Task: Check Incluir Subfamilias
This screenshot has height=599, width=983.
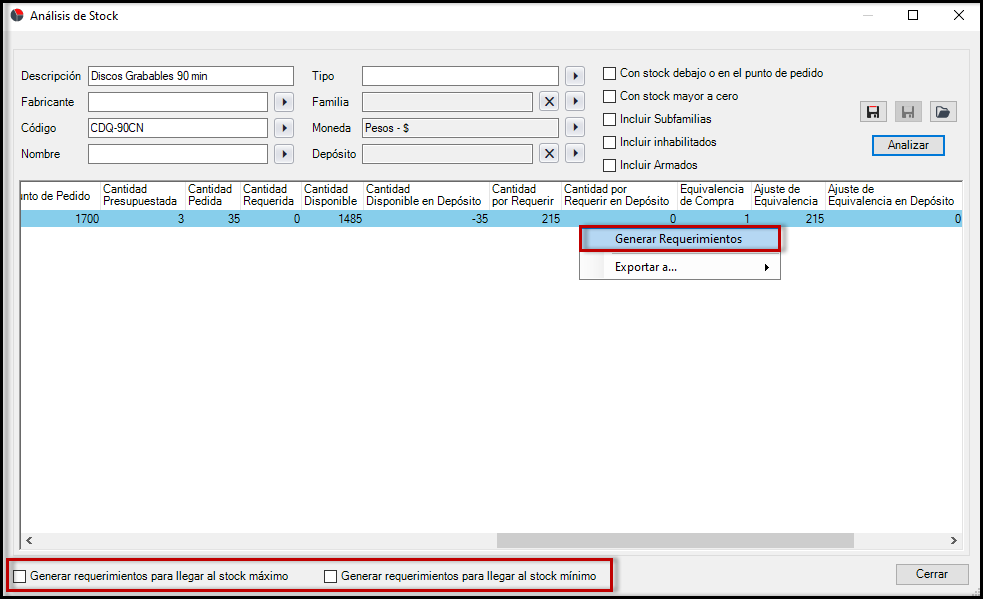Action: pos(609,119)
